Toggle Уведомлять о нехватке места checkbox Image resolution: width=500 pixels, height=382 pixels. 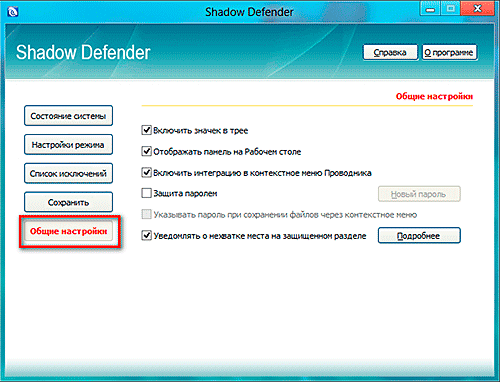click(146, 235)
